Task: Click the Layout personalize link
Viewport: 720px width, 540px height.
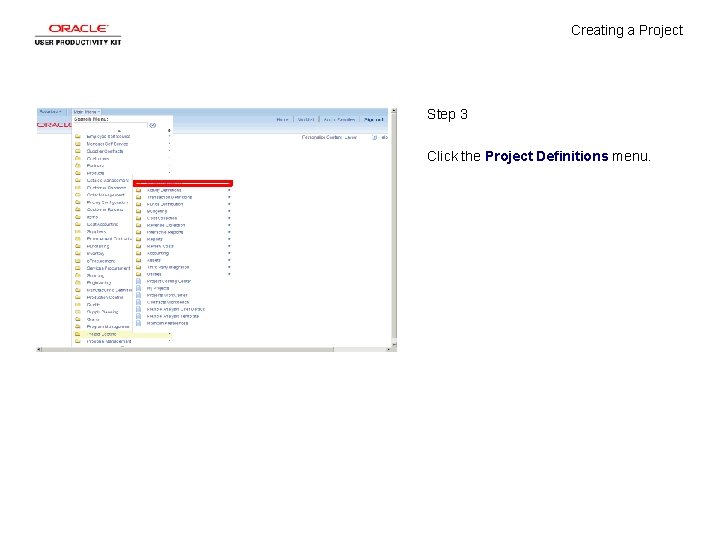Action: pos(350,137)
